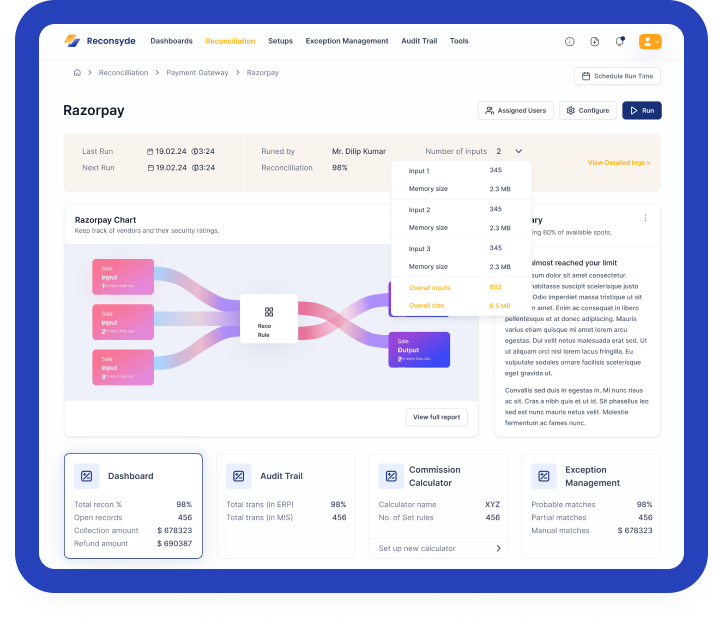Click View full report button
Screen dimensions: 723x627
[436, 417]
